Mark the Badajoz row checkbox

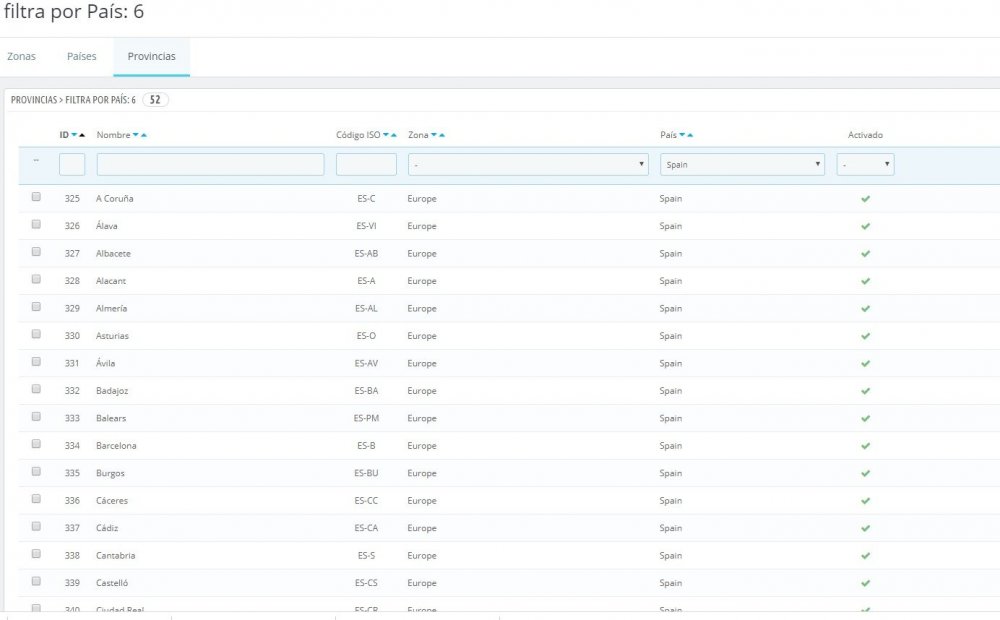(x=36, y=389)
